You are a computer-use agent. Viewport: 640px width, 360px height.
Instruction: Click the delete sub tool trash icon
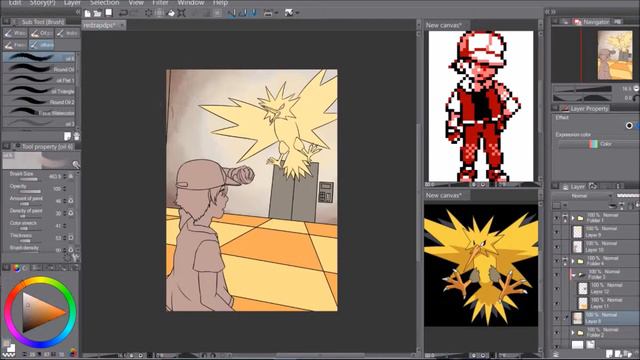tap(76, 136)
